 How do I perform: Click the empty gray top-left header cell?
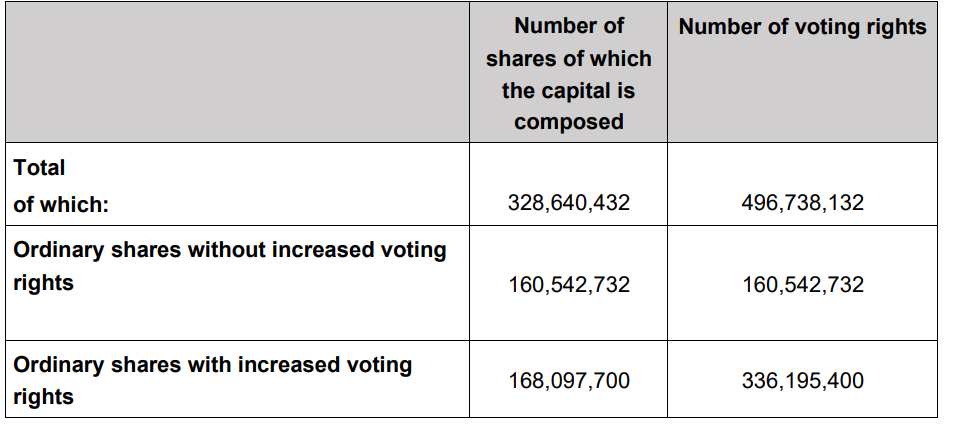point(238,72)
